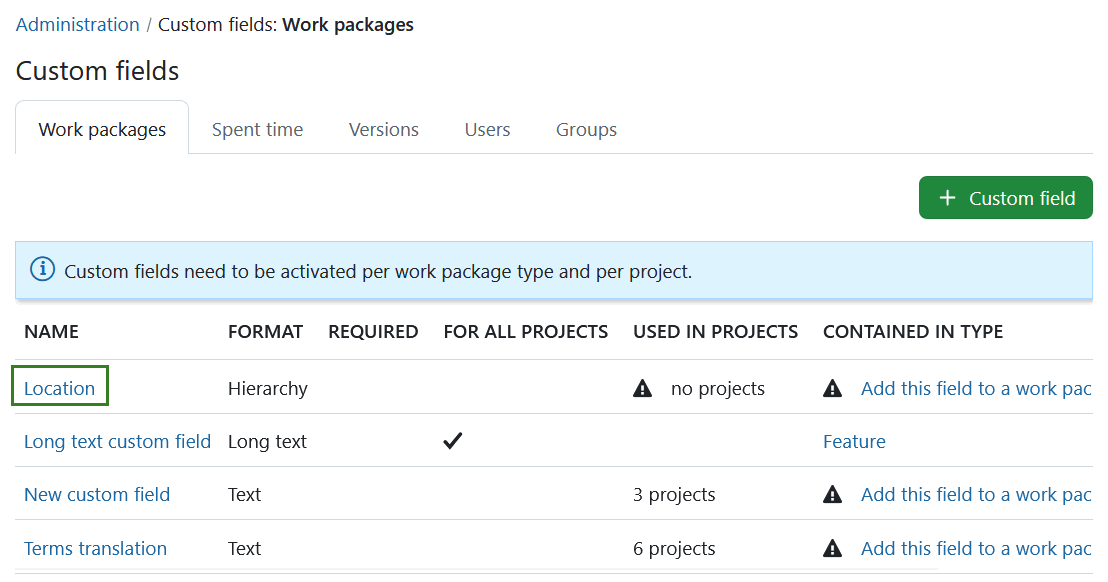Screen dimensions: 1108x582
Task: Click the warning triangle in the Terms translation type column
Action: [833, 548]
